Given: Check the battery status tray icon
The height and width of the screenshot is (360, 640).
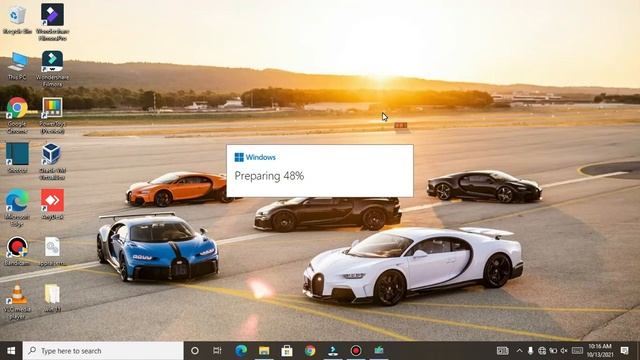Looking at the screenshot, I should point(553,351).
